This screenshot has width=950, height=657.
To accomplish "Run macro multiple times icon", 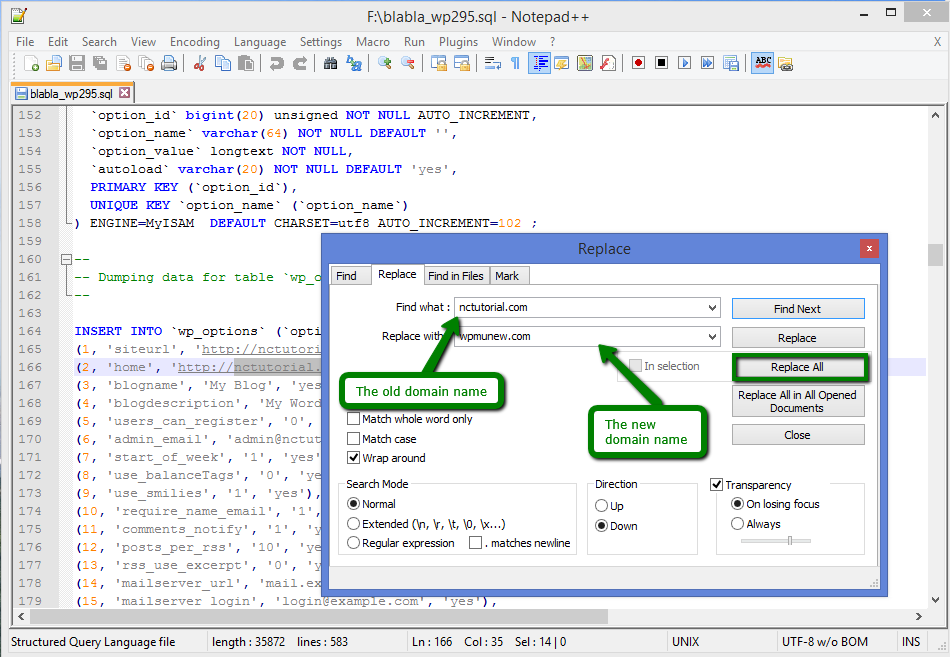I will 707,63.
